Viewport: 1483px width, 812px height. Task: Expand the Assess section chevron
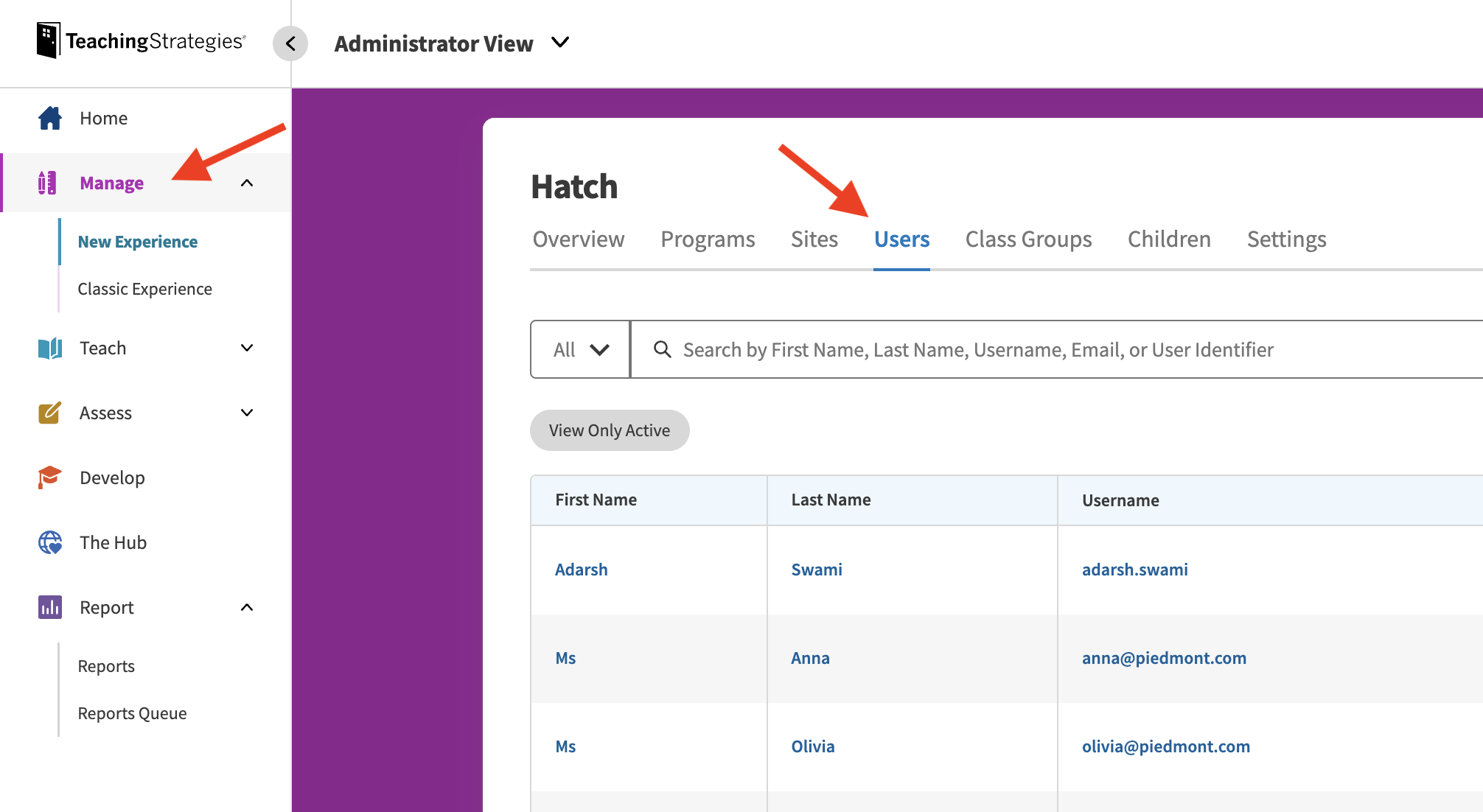click(x=247, y=413)
